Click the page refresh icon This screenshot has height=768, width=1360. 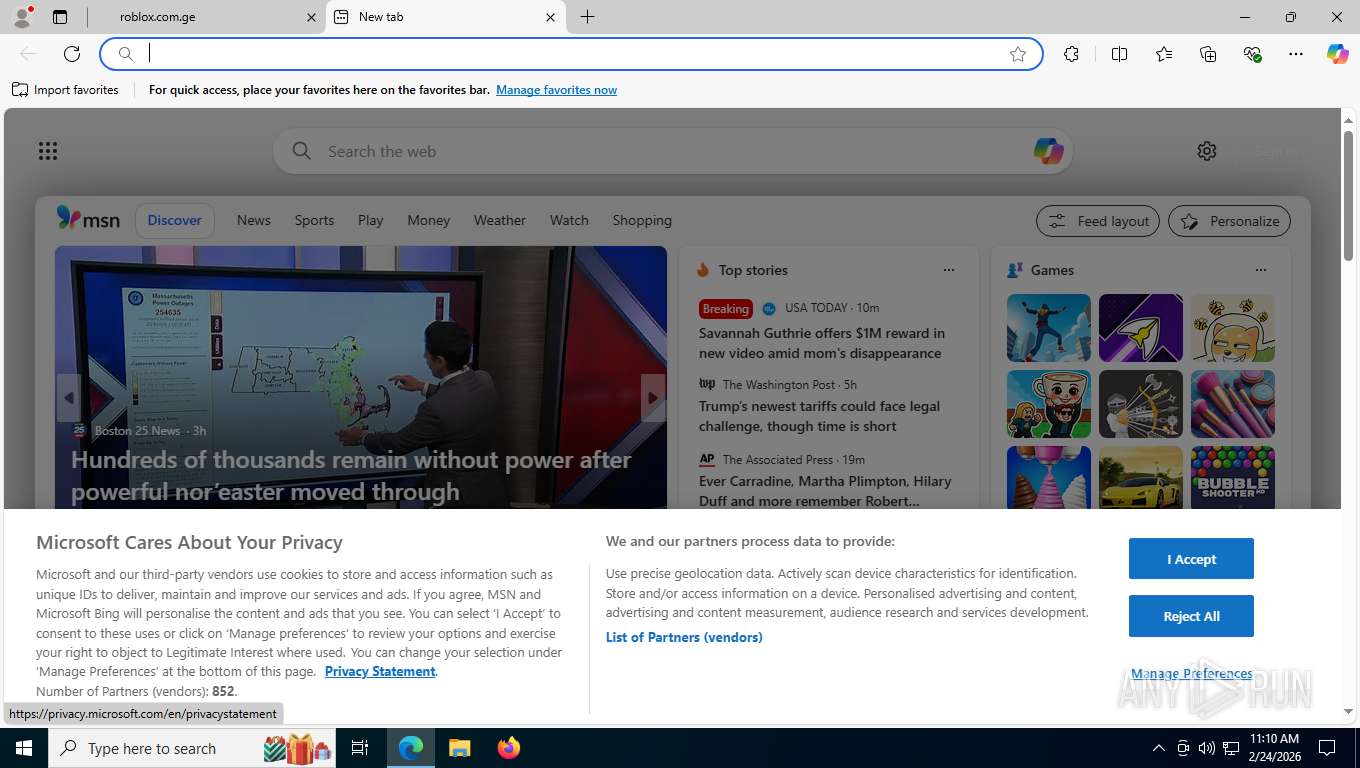coord(72,54)
